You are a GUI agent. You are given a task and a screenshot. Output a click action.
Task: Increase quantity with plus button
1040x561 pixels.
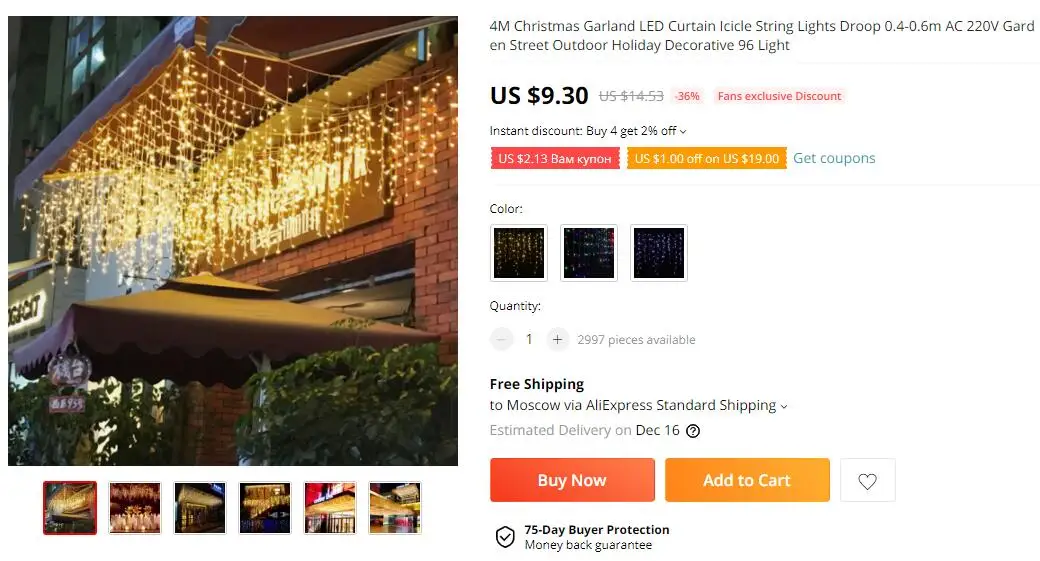coord(557,340)
